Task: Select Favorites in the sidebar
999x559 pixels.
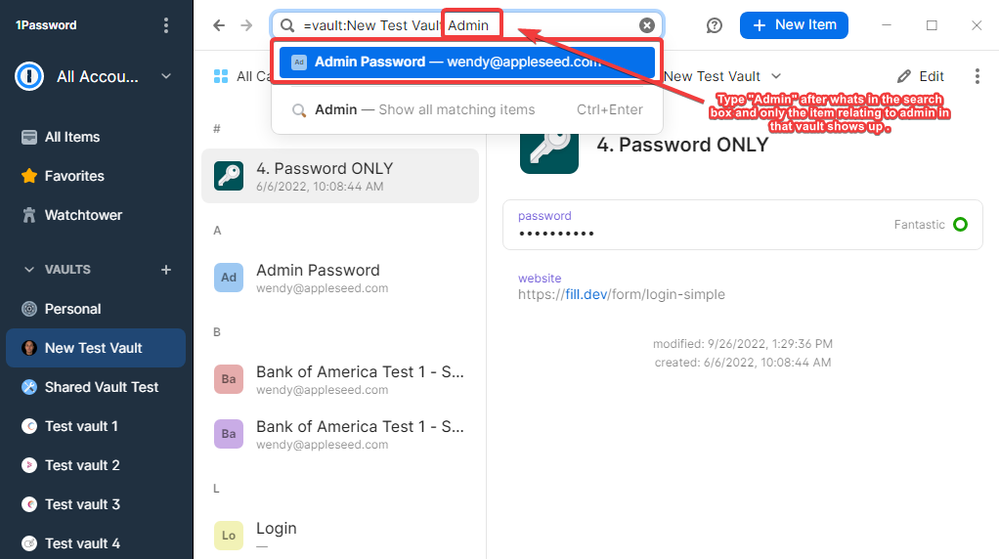Action: click(x=74, y=176)
